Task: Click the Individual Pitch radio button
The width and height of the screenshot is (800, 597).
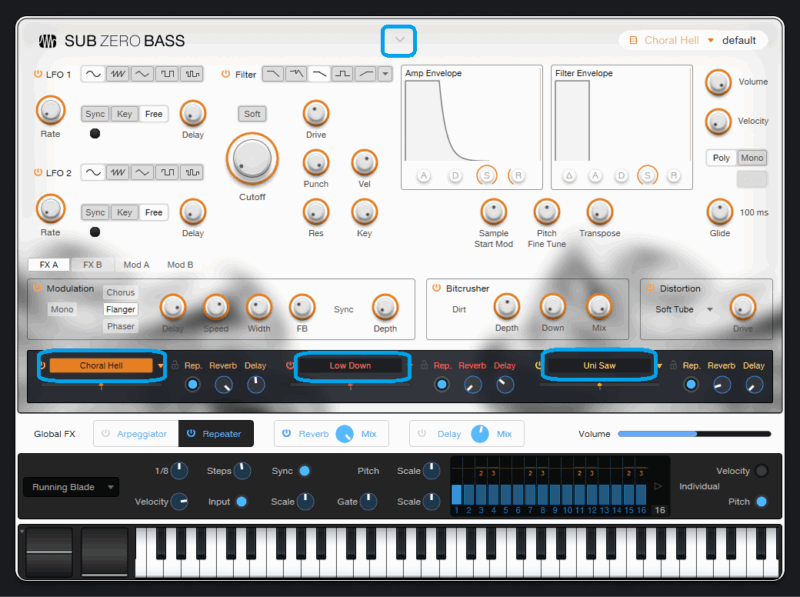Action: [761, 502]
